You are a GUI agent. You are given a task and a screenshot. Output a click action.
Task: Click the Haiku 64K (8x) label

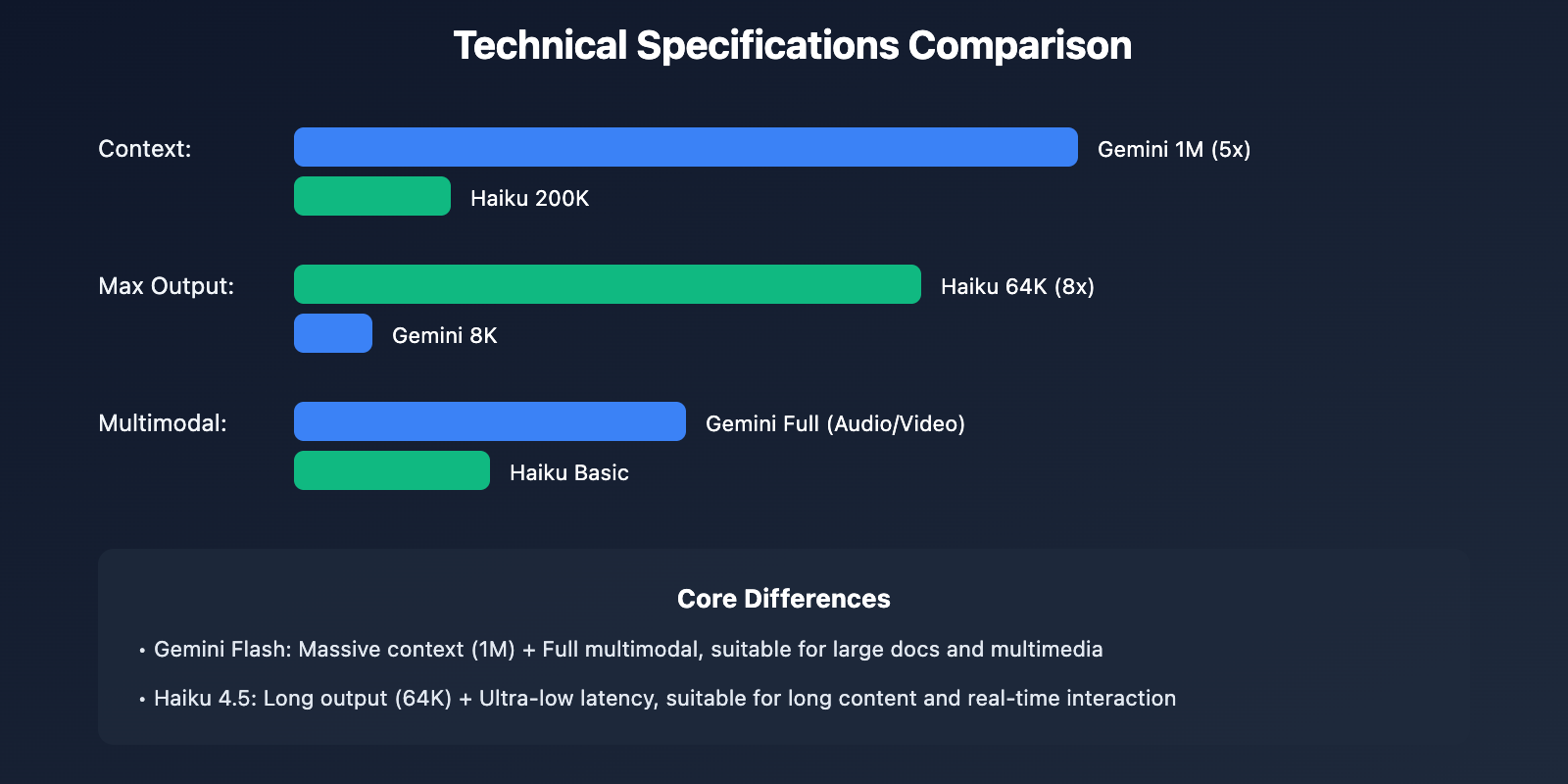[1017, 286]
